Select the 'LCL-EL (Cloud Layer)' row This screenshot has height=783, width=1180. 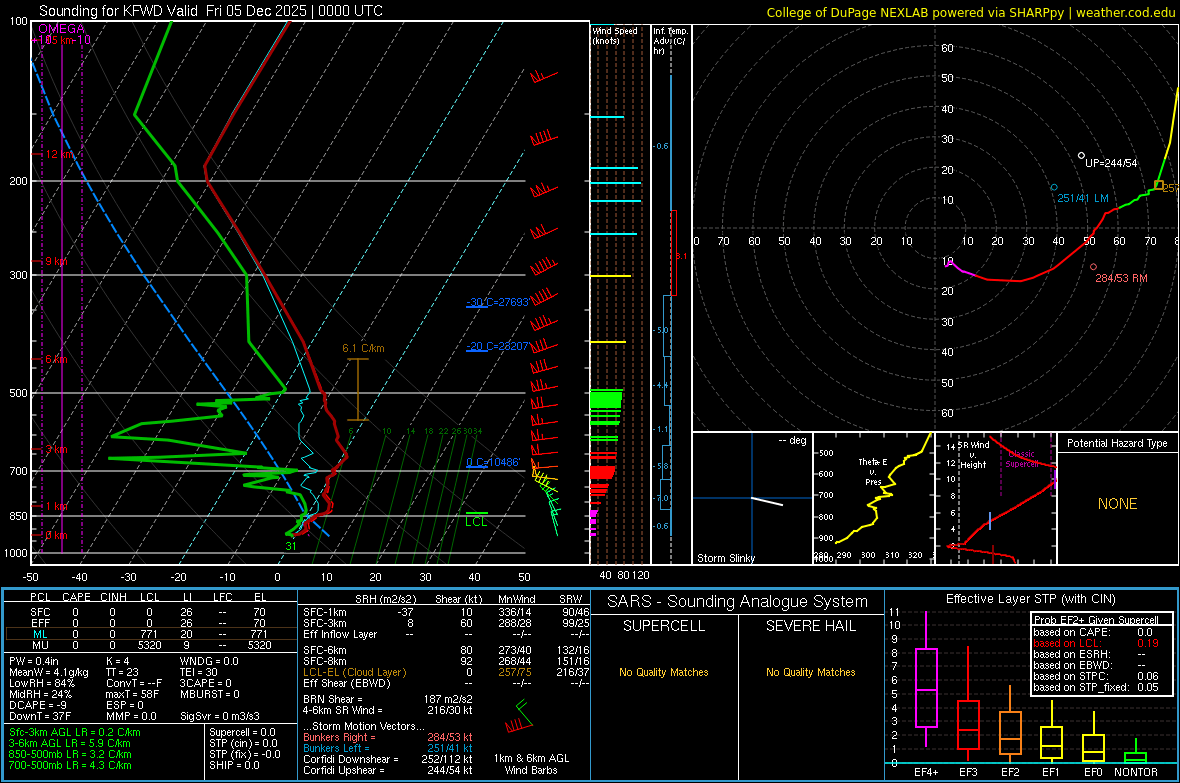(x=446, y=672)
